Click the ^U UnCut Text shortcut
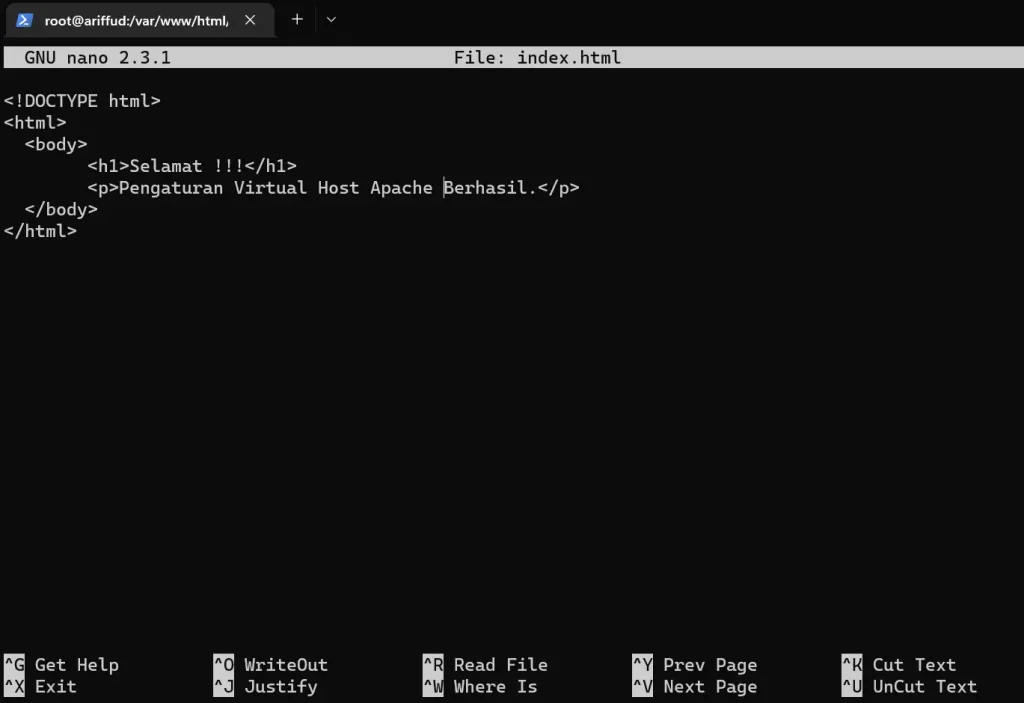The height and width of the screenshot is (703, 1024). coord(909,687)
